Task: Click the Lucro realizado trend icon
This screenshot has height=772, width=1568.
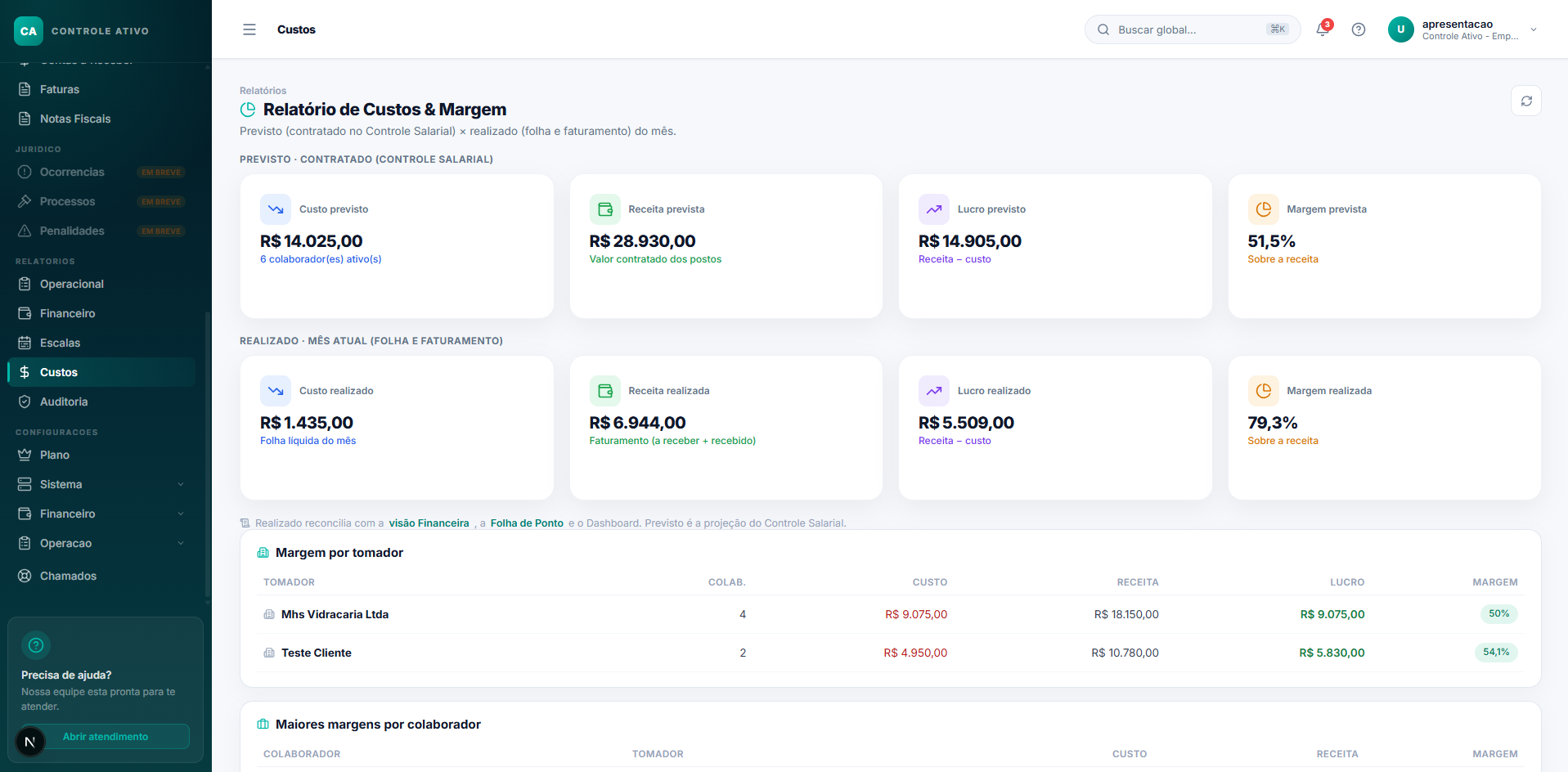Action: pyautogui.click(x=934, y=391)
